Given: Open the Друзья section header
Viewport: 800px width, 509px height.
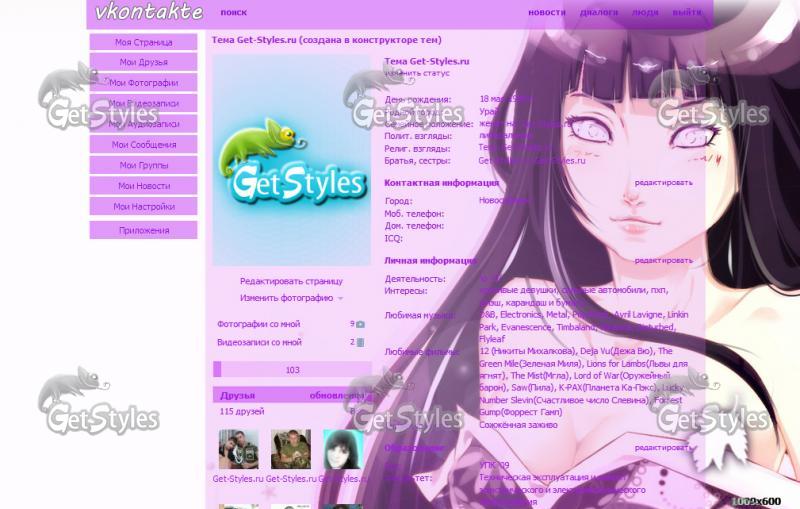Looking at the screenshot, I should coord(237,396).
